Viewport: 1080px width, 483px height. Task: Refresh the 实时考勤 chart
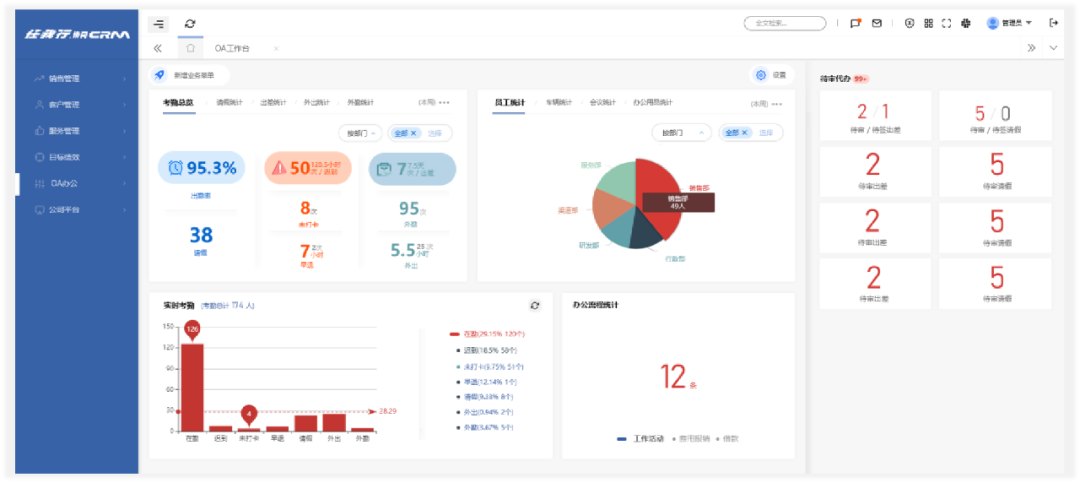(535, 305)
